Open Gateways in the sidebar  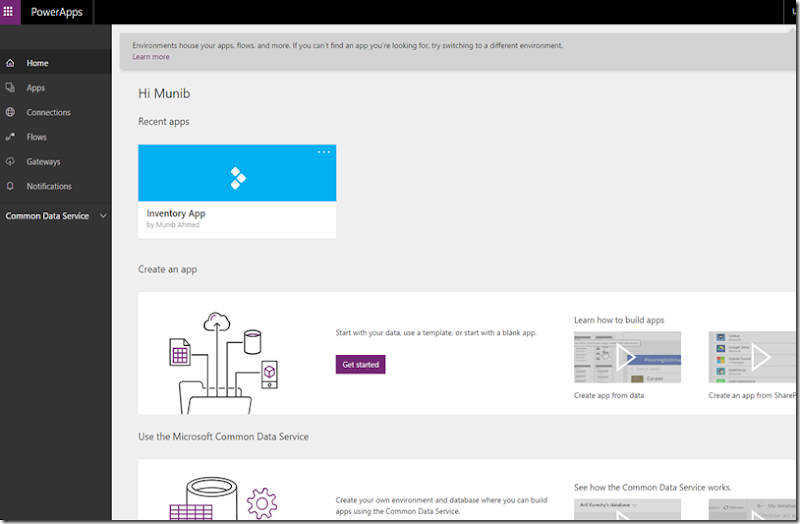[43, 162]
